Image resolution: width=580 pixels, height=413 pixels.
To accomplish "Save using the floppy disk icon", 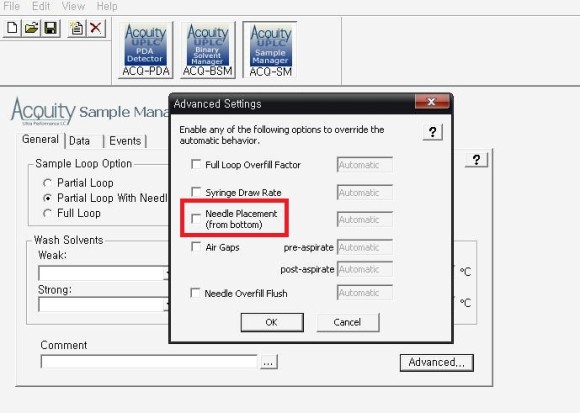I will tap(50, 28).
